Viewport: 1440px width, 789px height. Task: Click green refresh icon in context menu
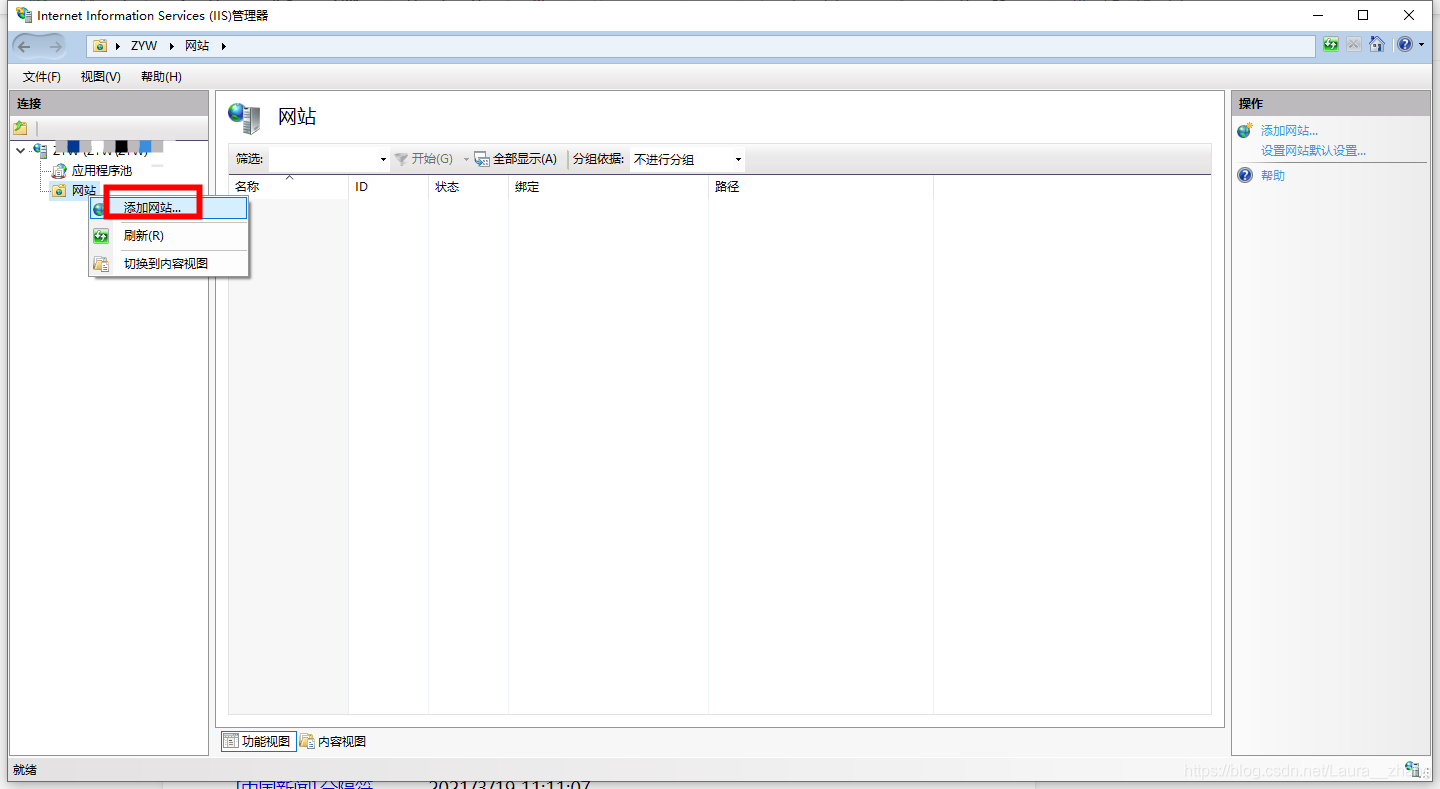click(101, 236)
